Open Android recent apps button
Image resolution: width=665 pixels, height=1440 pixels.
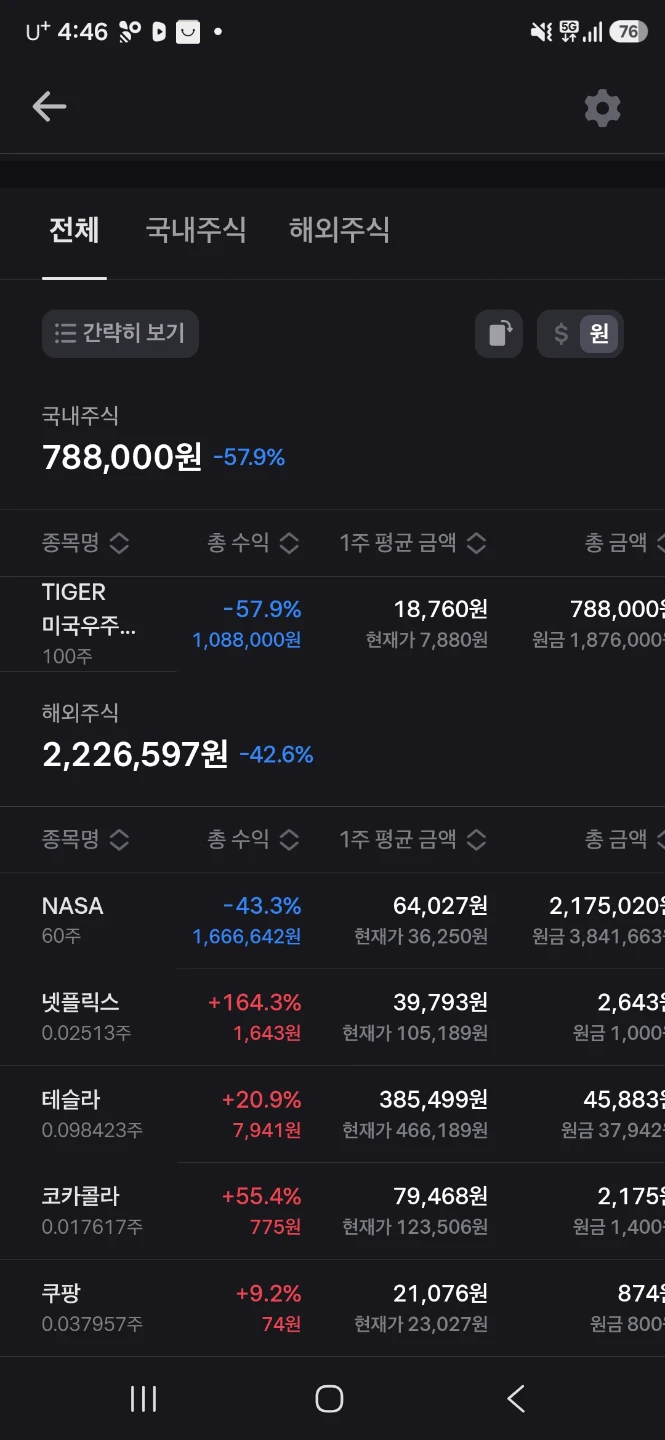tap(144, 1398)
